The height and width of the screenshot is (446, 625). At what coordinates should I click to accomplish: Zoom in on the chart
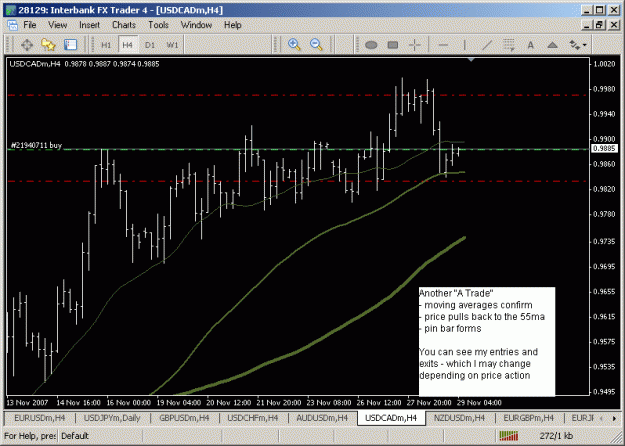294,45
